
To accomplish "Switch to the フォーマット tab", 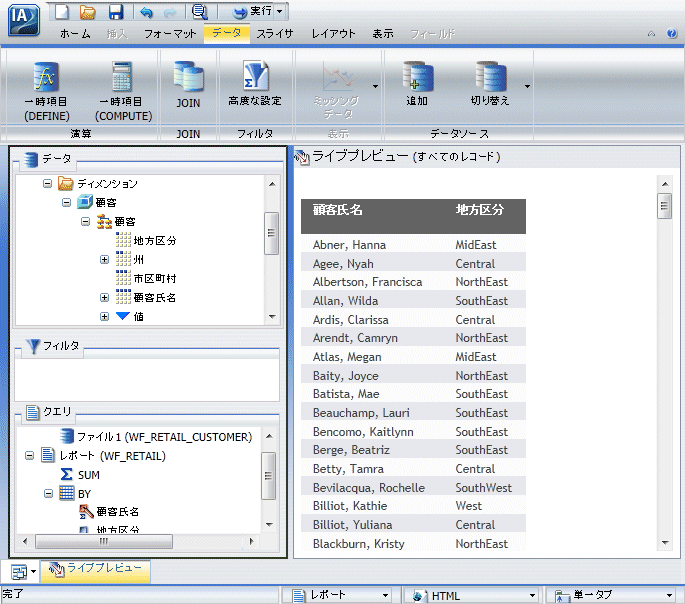I will point(170,34).
